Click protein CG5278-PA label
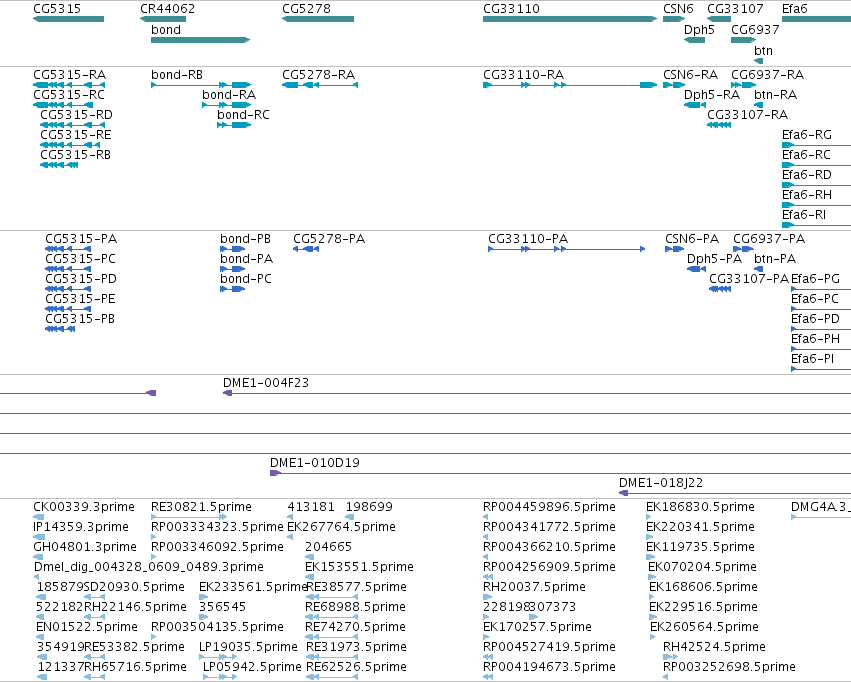 click(x=329, y=239)
